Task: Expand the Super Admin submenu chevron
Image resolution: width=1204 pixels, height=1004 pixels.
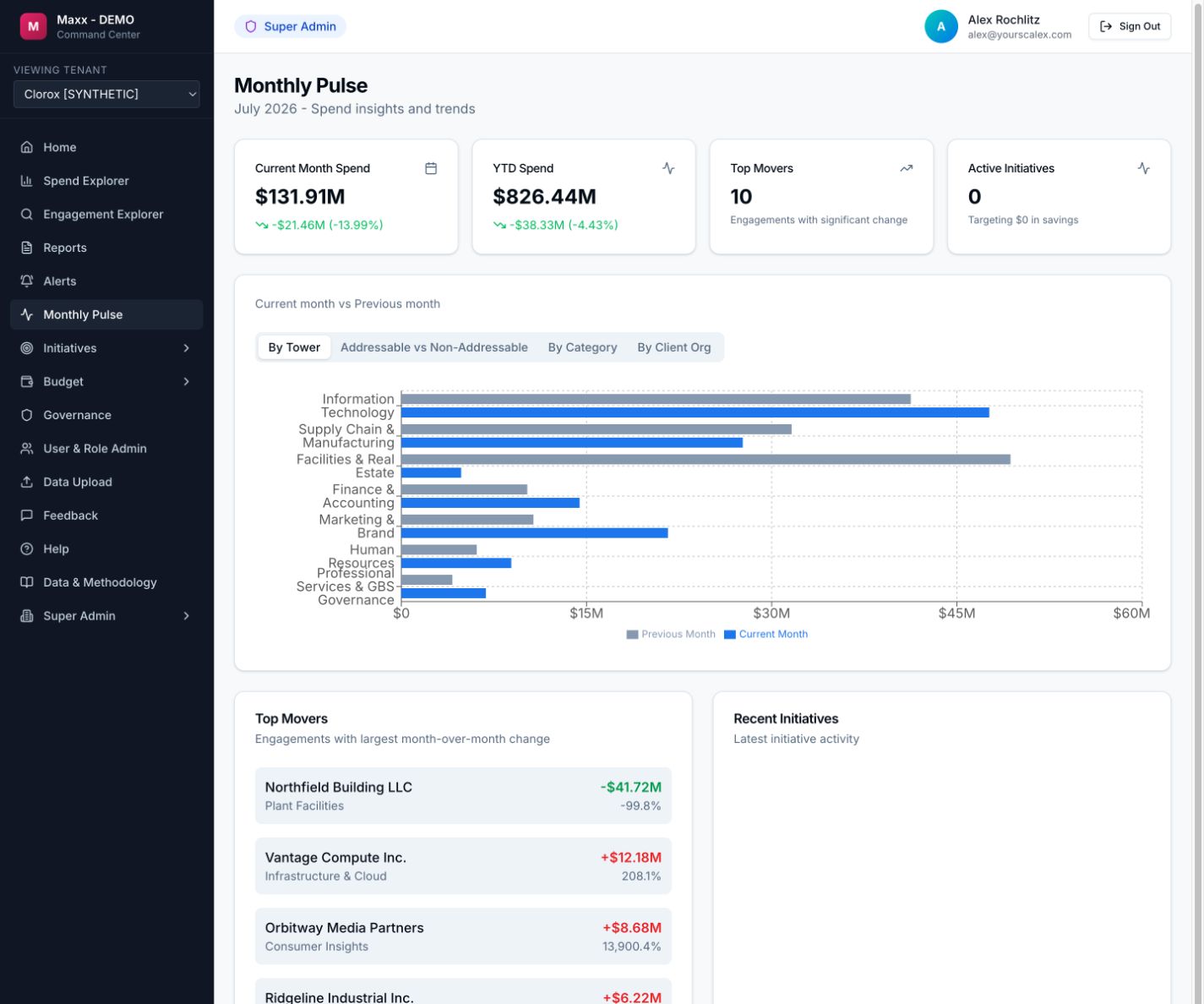Action: tap(187, 615)
